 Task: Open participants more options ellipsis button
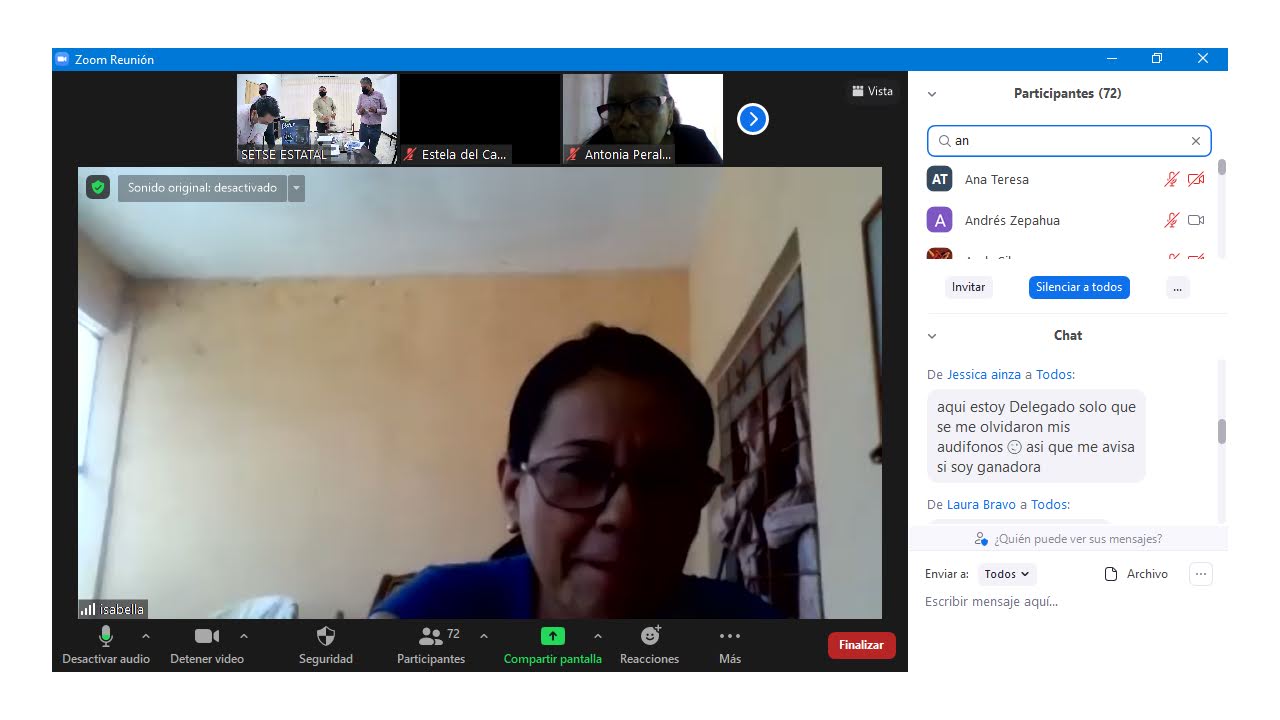point(1177,287)
